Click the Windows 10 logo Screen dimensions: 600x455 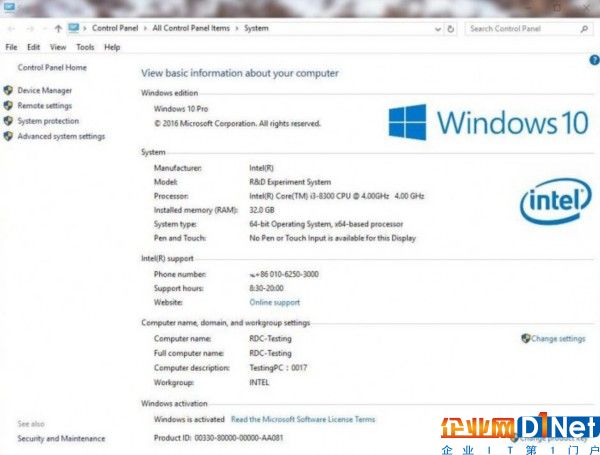489,122
